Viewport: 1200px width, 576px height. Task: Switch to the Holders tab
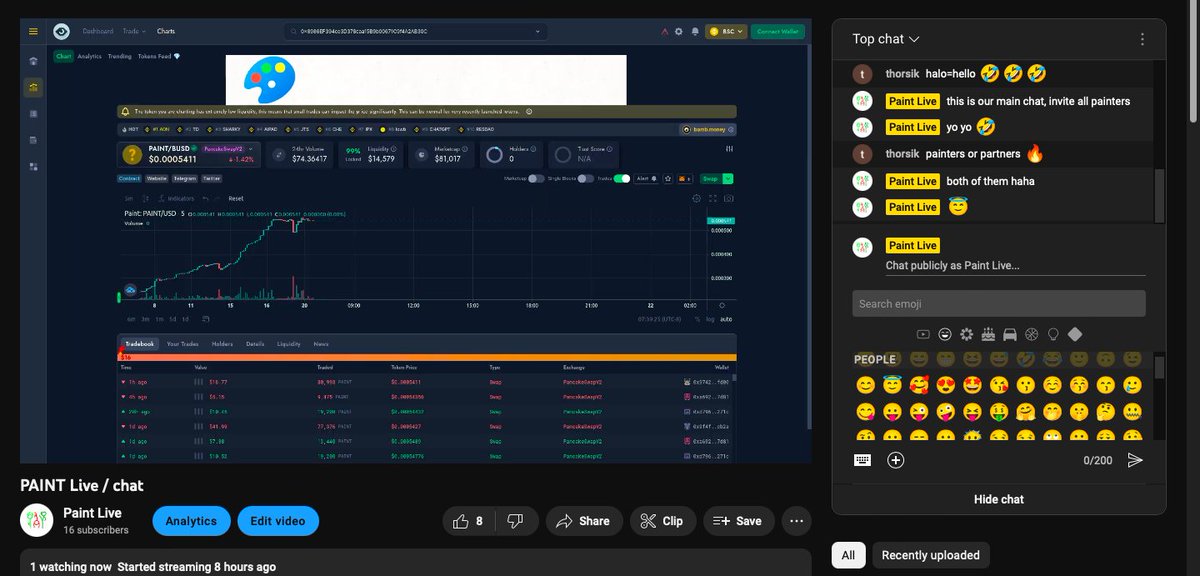tap(222, 343)
